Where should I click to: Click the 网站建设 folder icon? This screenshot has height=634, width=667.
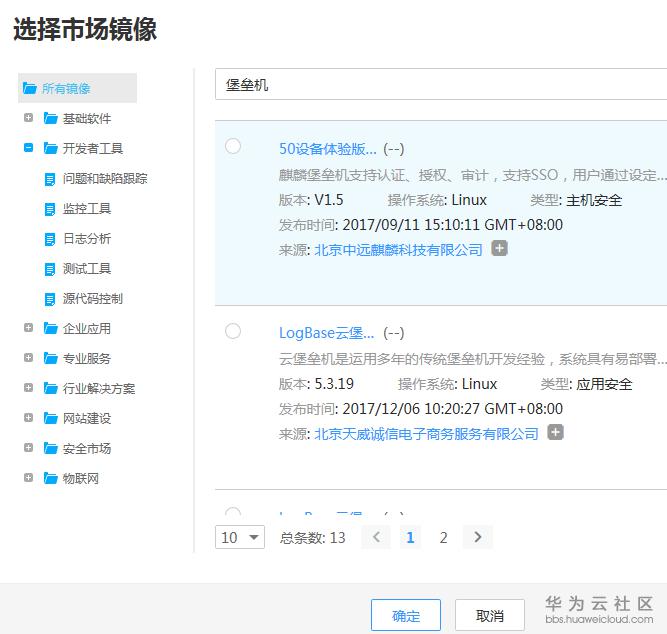tap(50, 418)
